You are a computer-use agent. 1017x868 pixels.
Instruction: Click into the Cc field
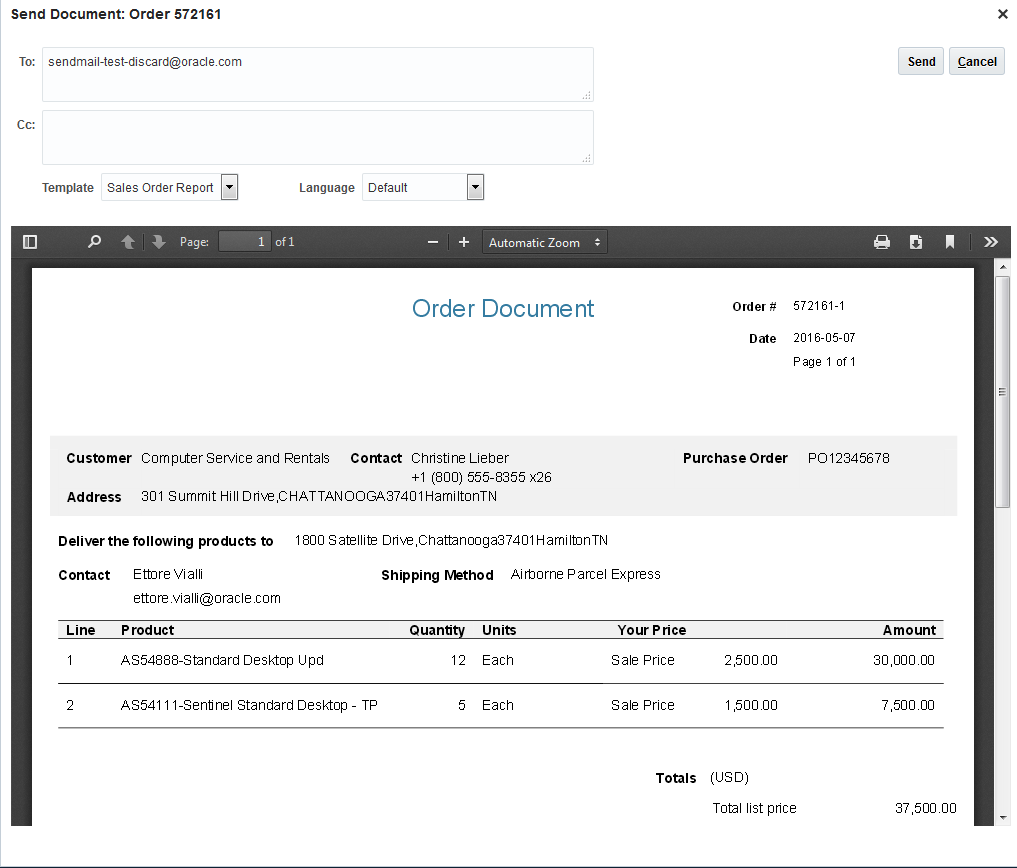[317, 137]
